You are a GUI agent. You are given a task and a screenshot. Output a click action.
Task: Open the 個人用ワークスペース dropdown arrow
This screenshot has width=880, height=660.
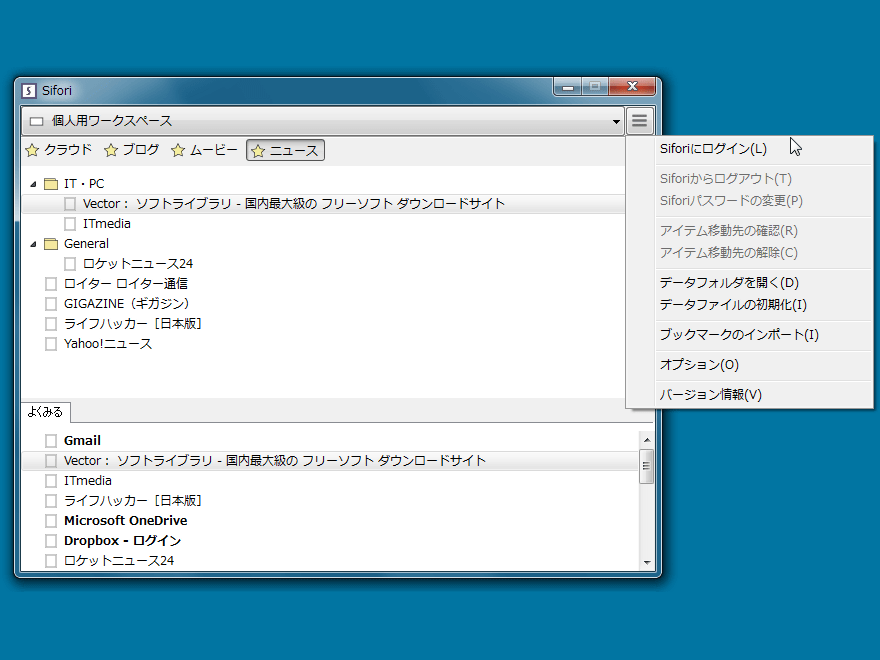tap(616, 121)
